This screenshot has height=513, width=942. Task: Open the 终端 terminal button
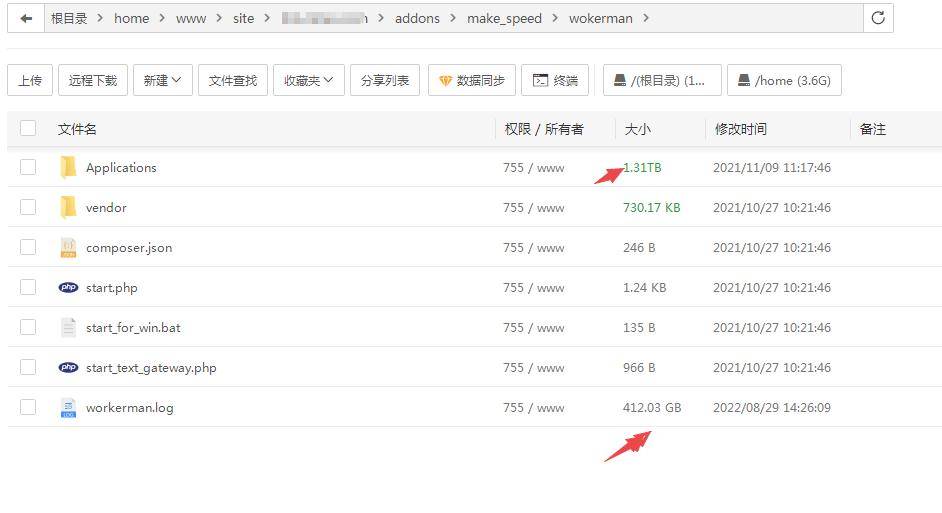point(555,80)
